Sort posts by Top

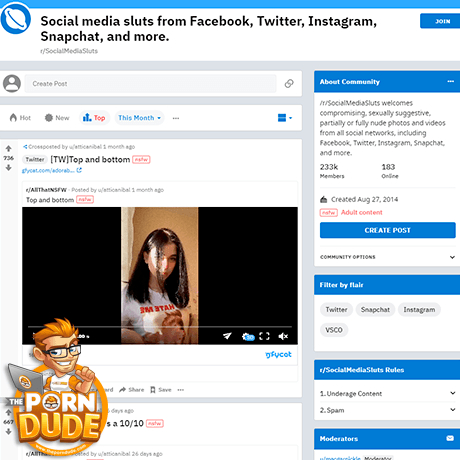pos(94,118)
